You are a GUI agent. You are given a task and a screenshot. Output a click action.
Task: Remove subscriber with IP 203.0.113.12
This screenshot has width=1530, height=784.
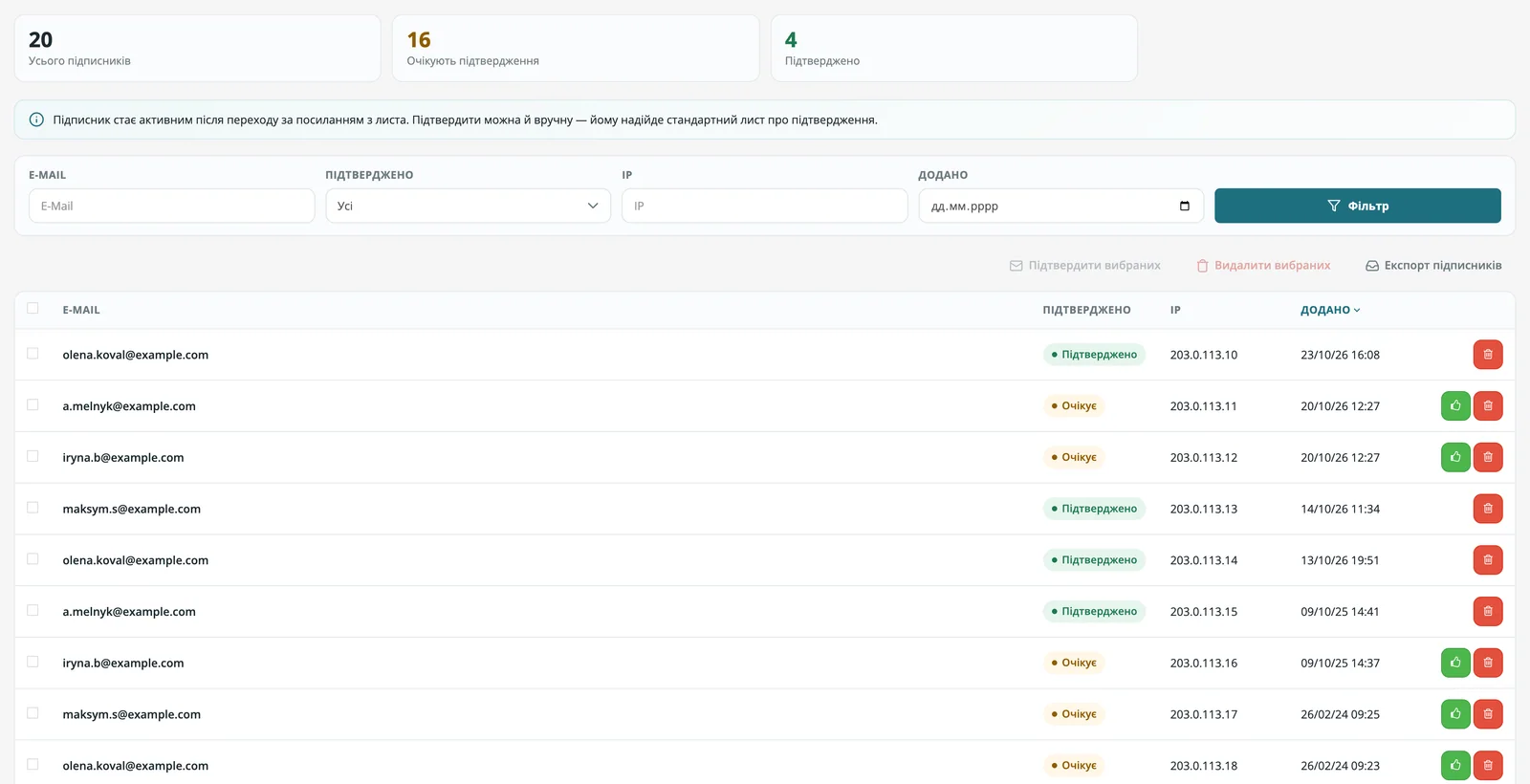tap(1488, 457)
